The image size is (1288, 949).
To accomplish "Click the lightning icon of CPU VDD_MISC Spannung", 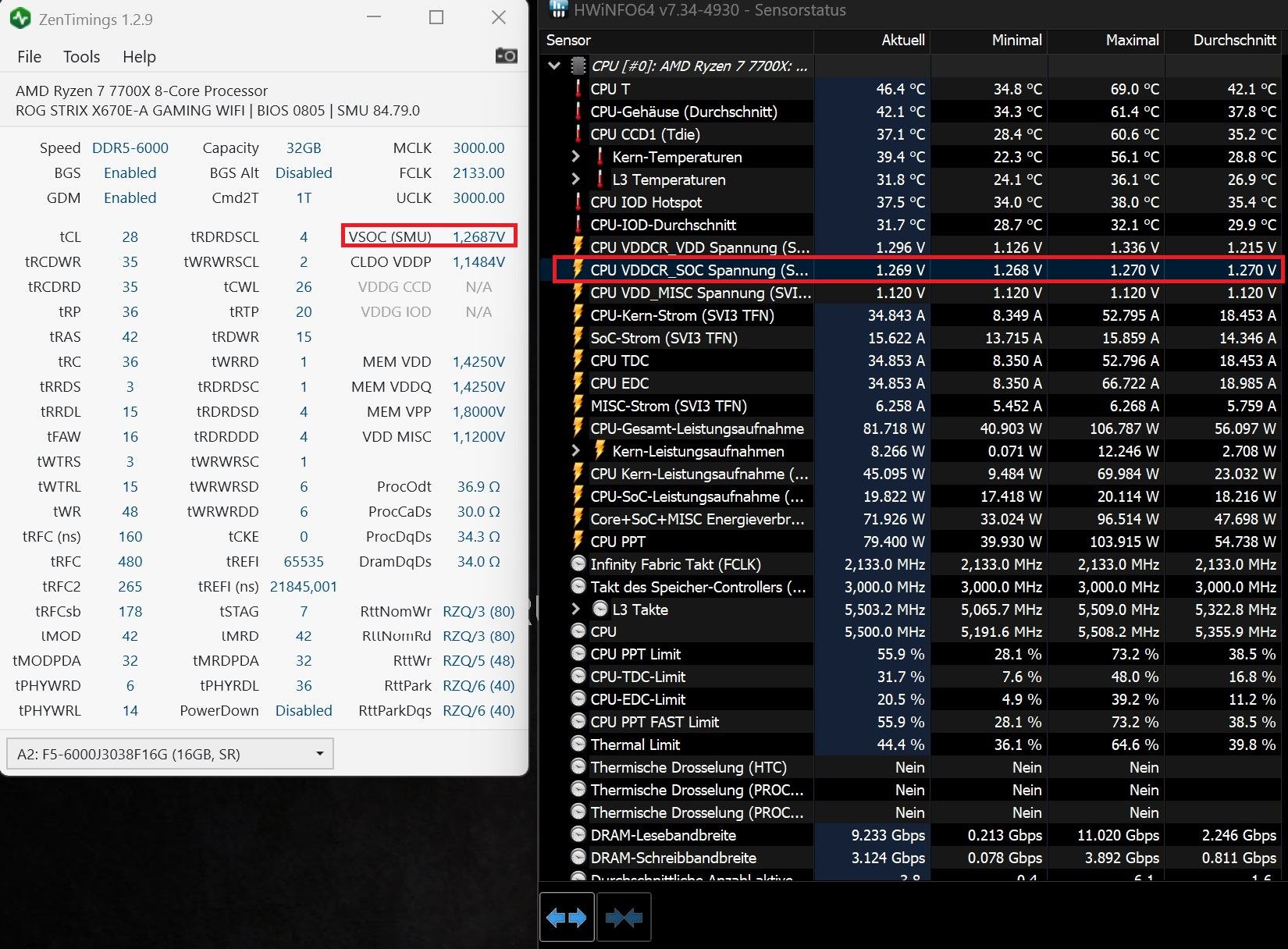I will [578, 293].
